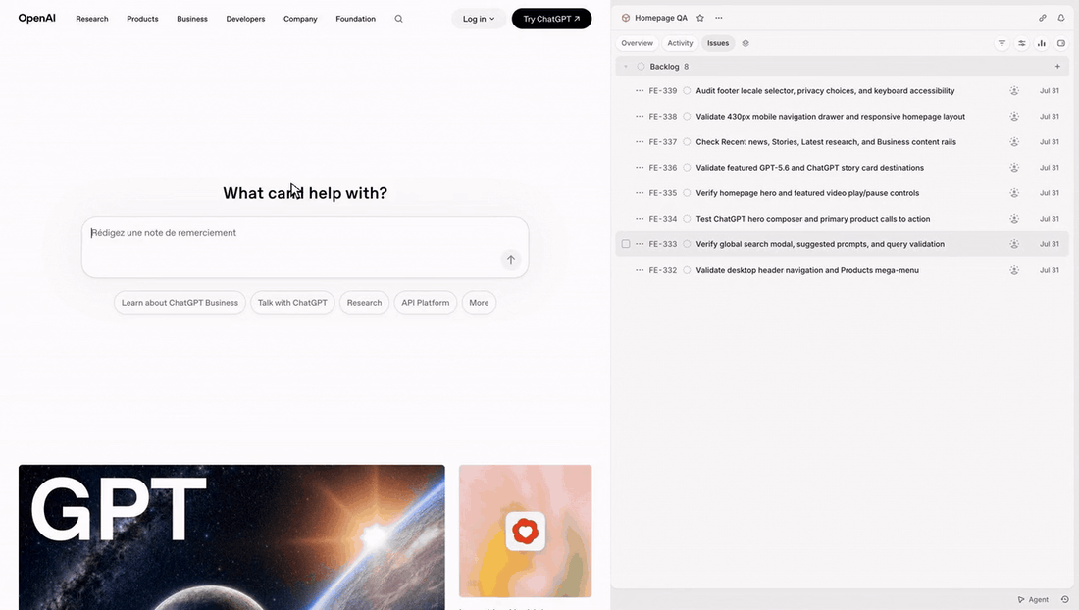Viewport: 1079px width, 610px height.
Task: Click assignee icon on FE-338 row
Action: coord(1014,116)
